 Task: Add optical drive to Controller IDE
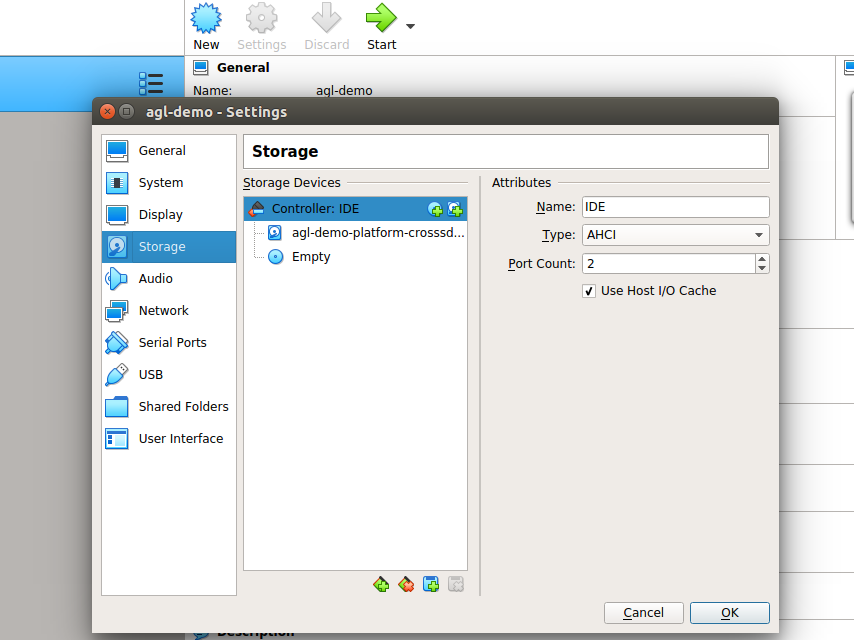click(x=435, y=209)
